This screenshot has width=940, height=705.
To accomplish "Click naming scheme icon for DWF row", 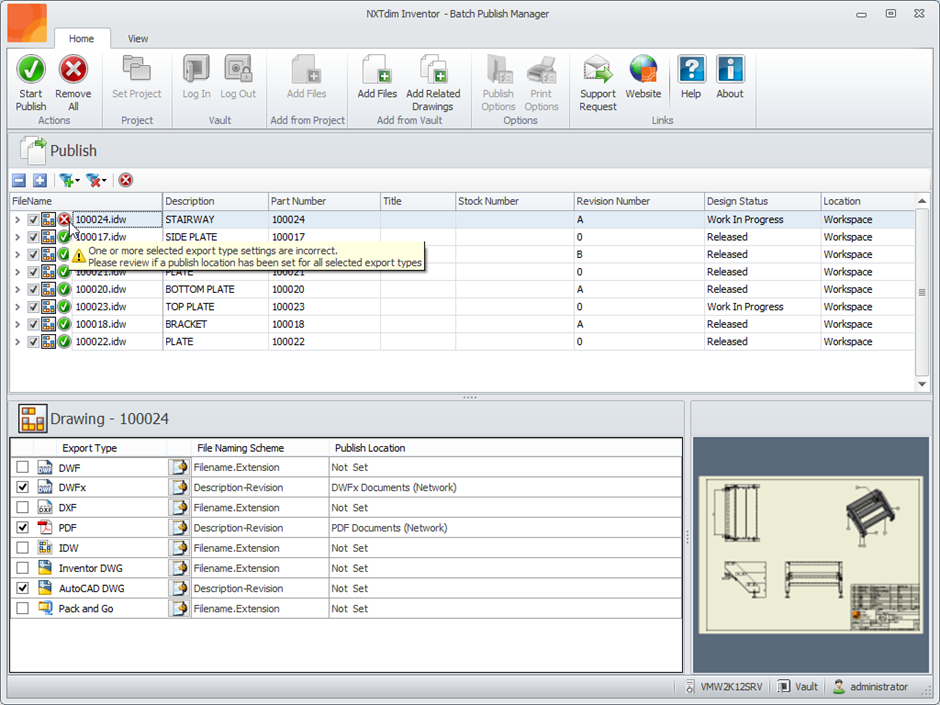I will point(179,468).
